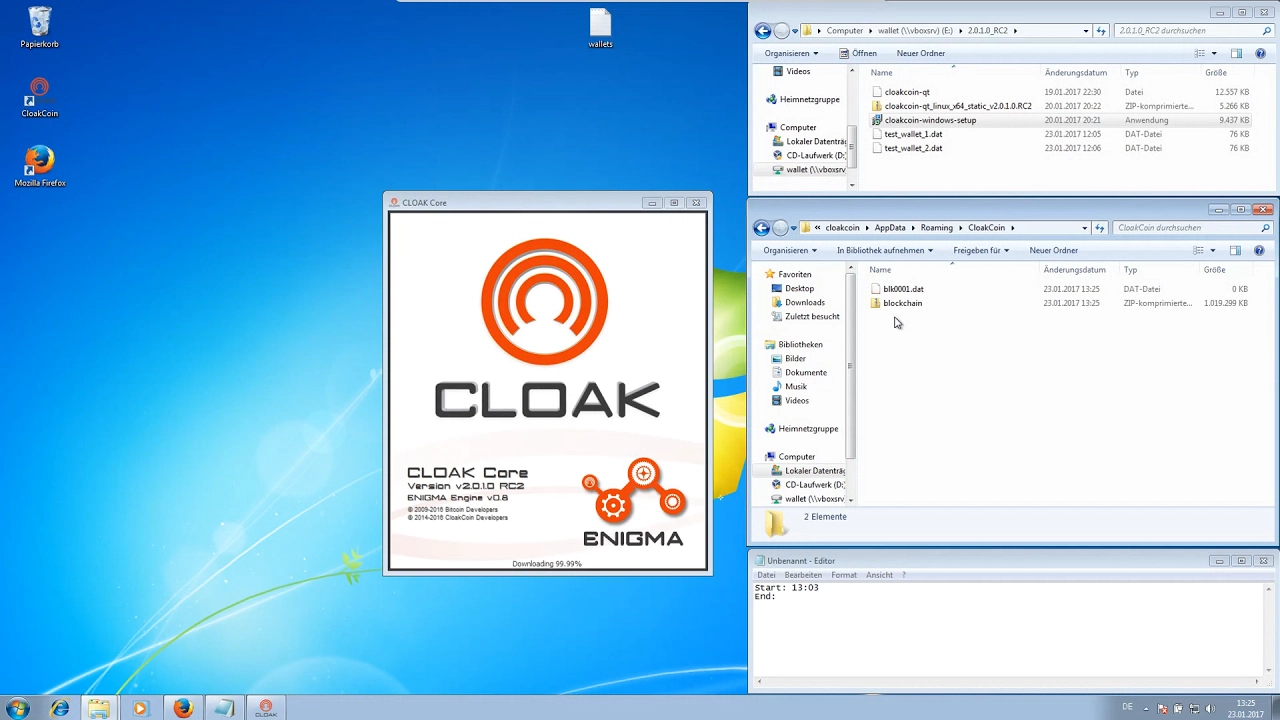1280x720 pixels.
Task: Open the address history dropdown of the CloakCoin window
Action: click(x=1085, y=228)
